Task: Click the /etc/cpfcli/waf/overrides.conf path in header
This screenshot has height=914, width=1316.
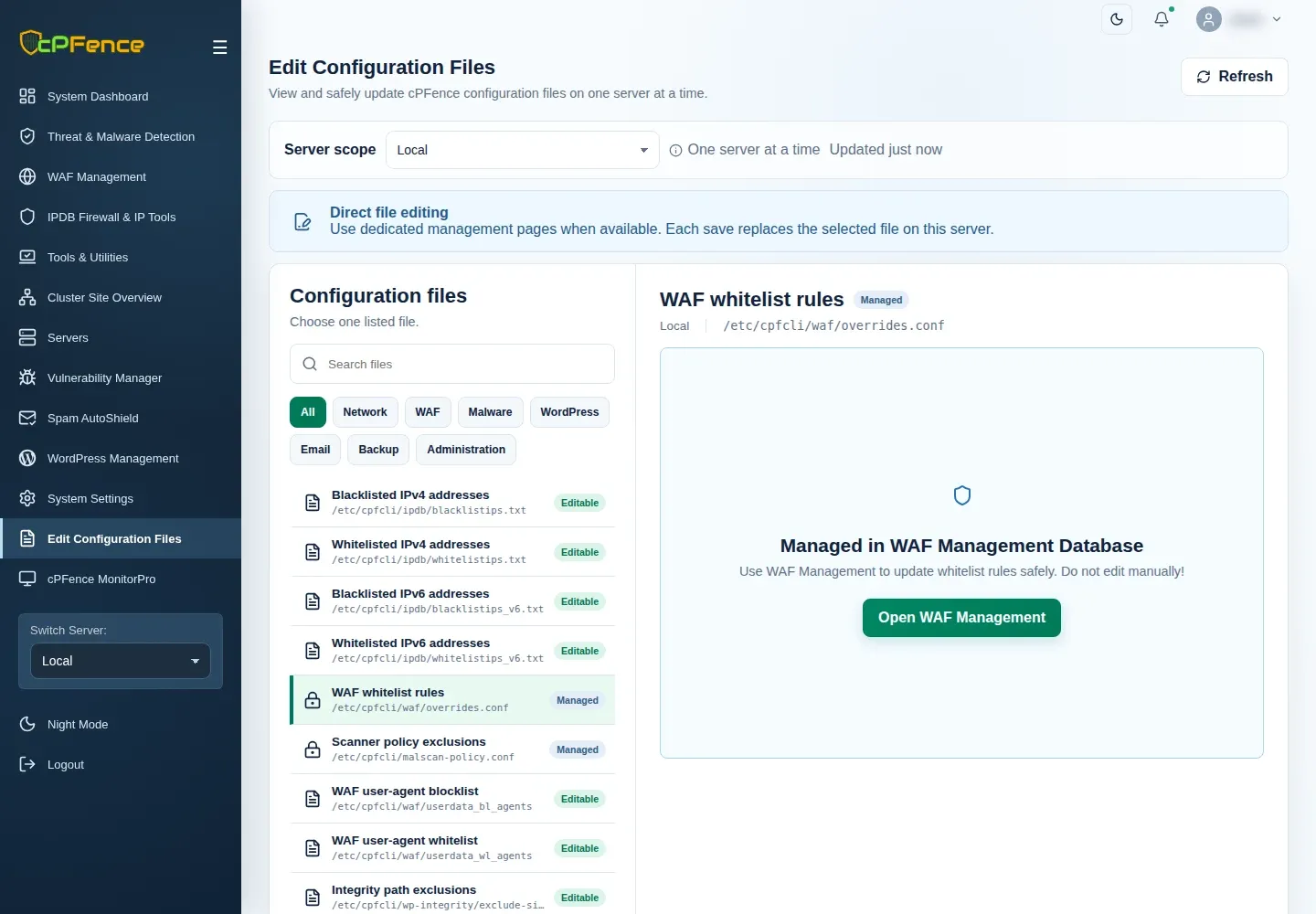Action: (x=833, y=325)
